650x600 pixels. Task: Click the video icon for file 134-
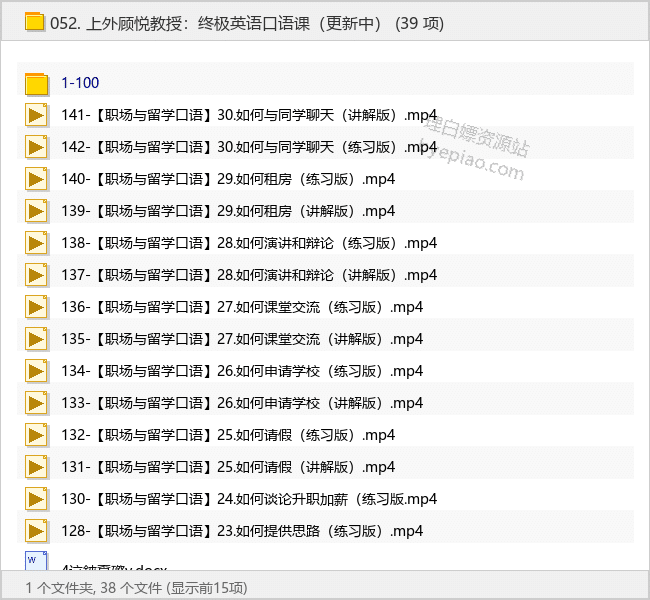click(x=36, y=371)
